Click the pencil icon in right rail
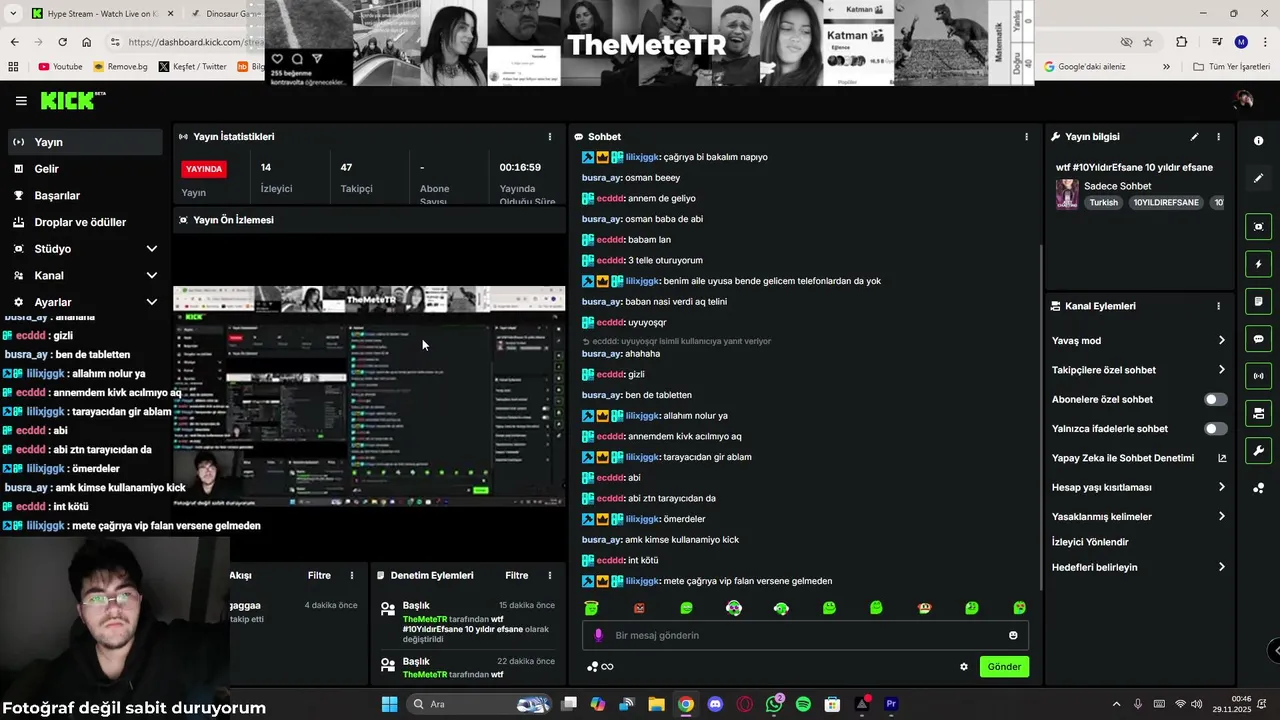Screen dimensions: 1280x720 (x=1258, y=178)
